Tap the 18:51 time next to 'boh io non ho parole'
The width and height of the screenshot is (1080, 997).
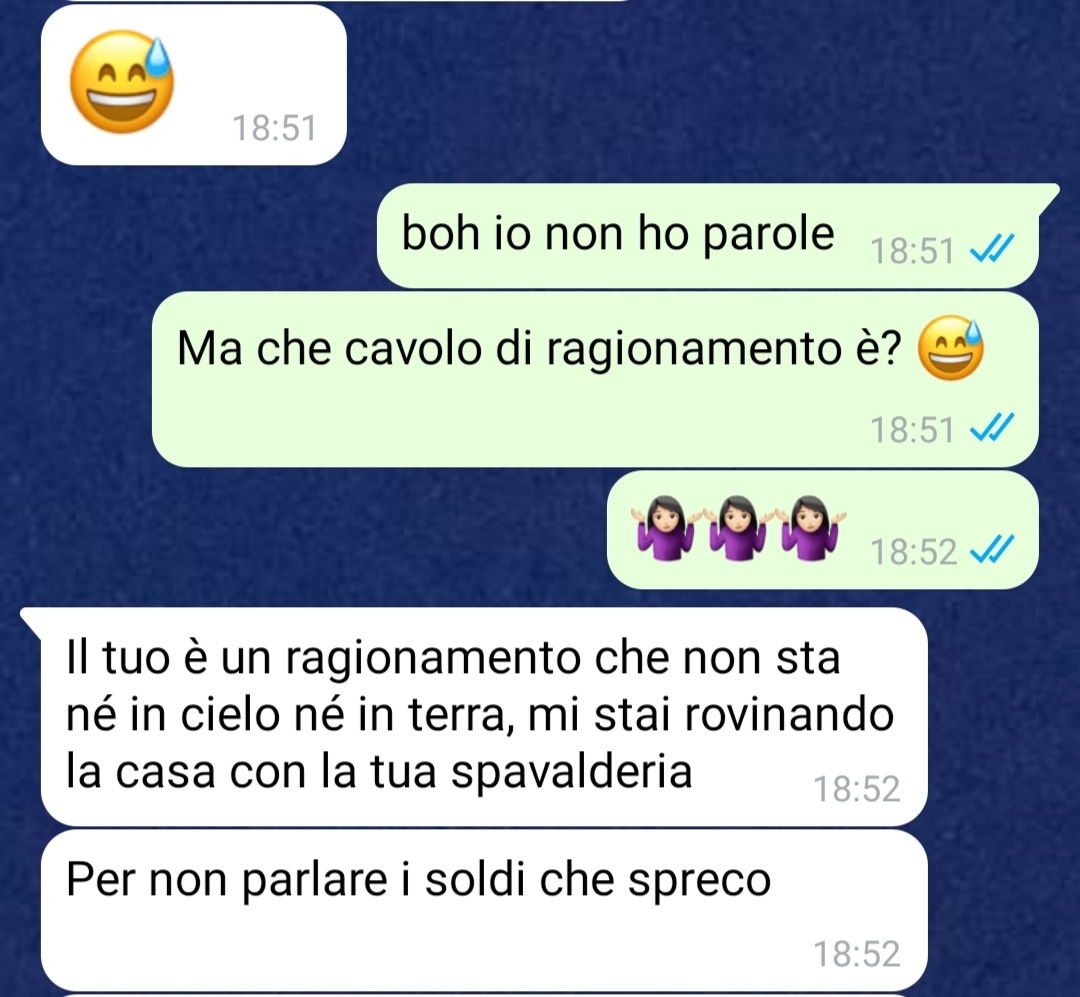(913, 251)
